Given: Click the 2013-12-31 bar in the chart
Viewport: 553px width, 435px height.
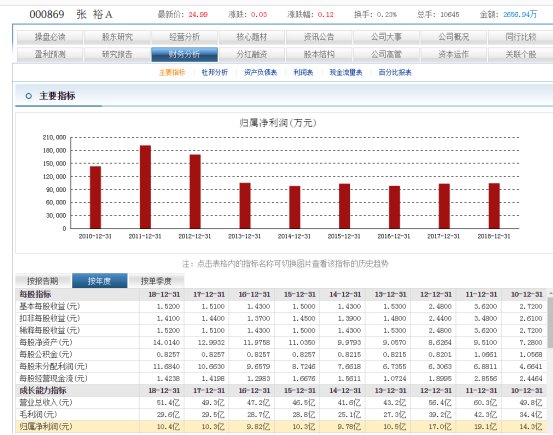Looking at the screenshot, I should point(245,206).
